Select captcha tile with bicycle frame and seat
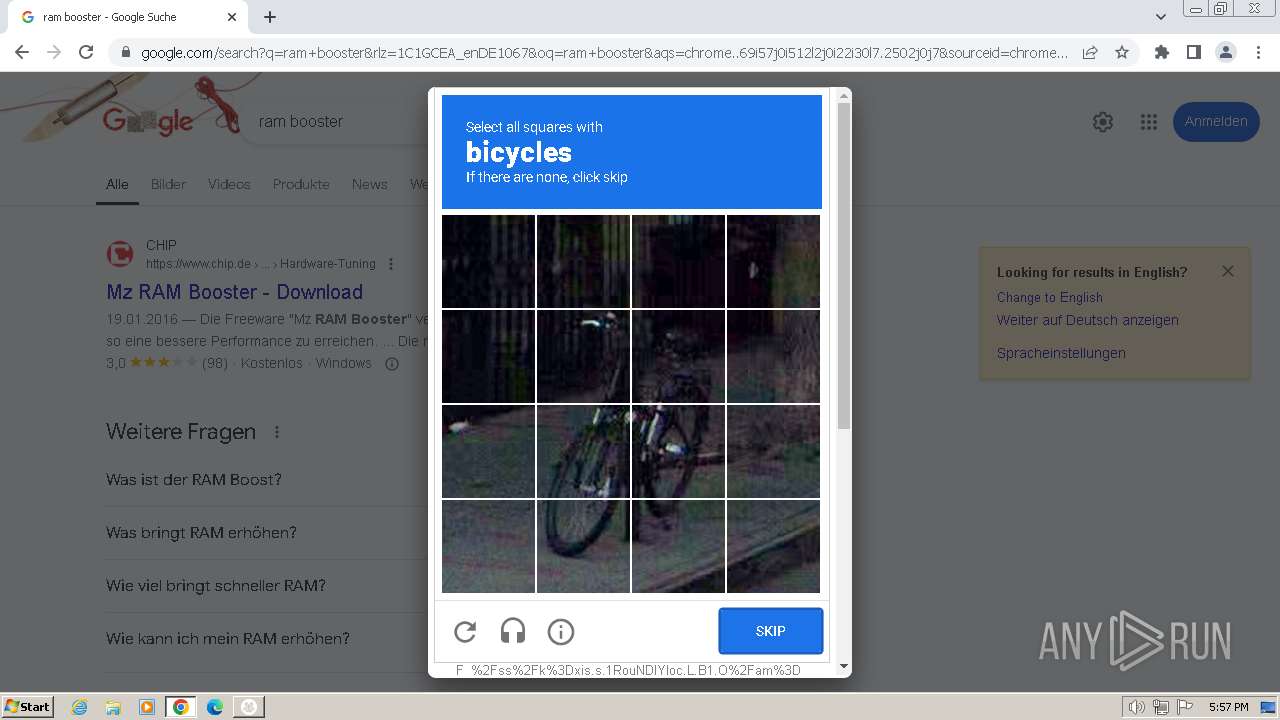The width and height of the screenshot is (1280, 720). 678,451
